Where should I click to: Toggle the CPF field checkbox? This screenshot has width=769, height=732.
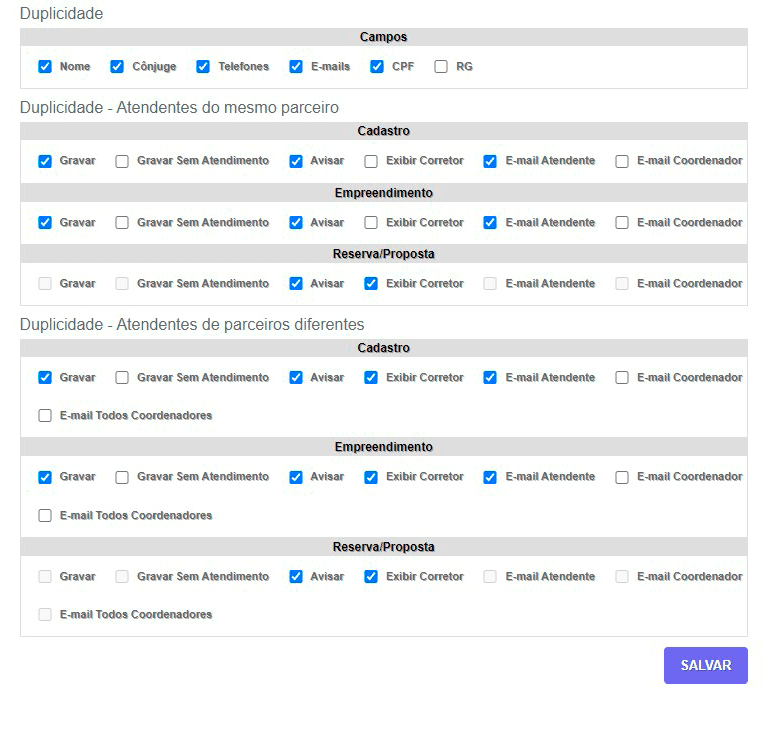pos(377,67)
